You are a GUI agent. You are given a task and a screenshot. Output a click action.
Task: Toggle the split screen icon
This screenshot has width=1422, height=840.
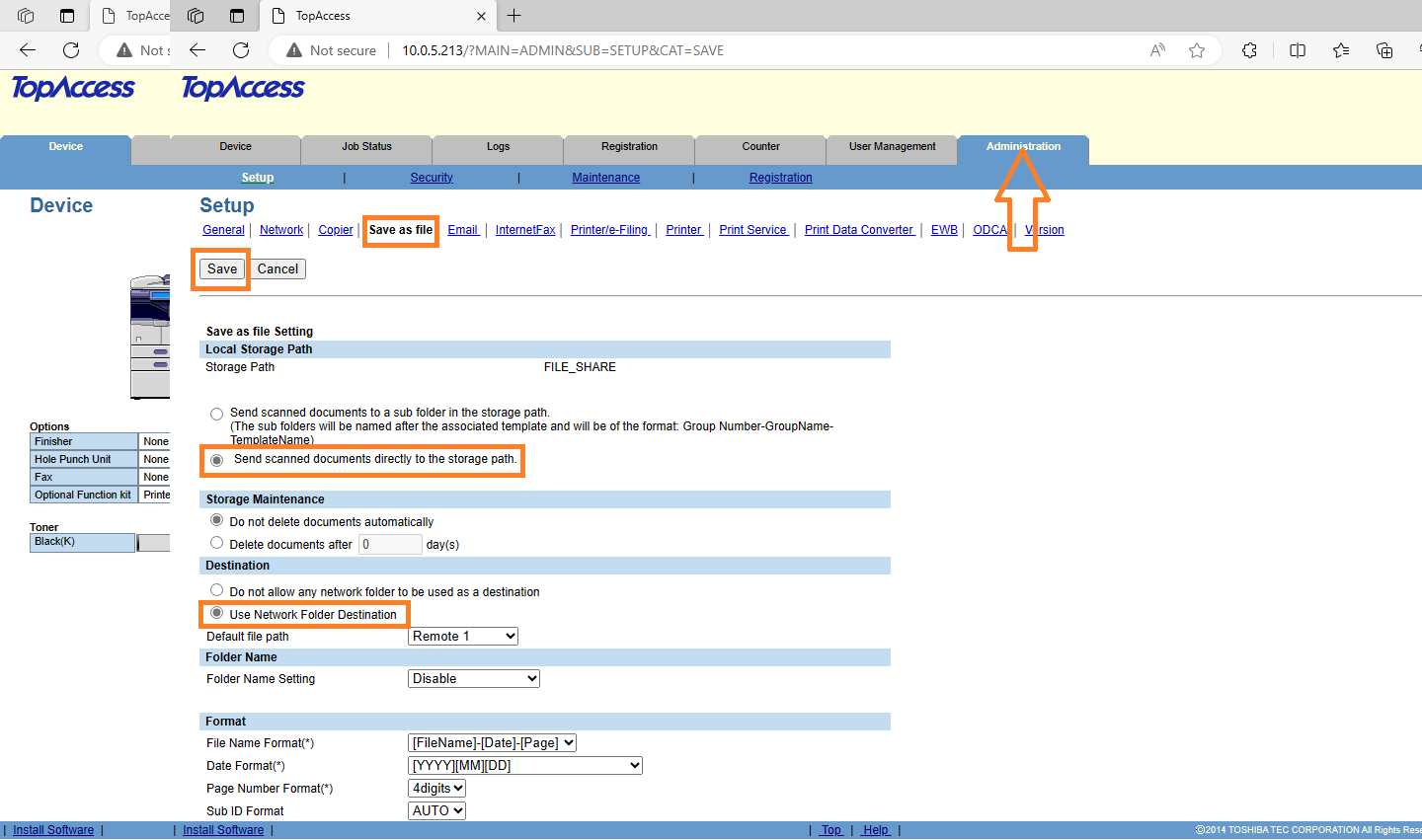1298,50
